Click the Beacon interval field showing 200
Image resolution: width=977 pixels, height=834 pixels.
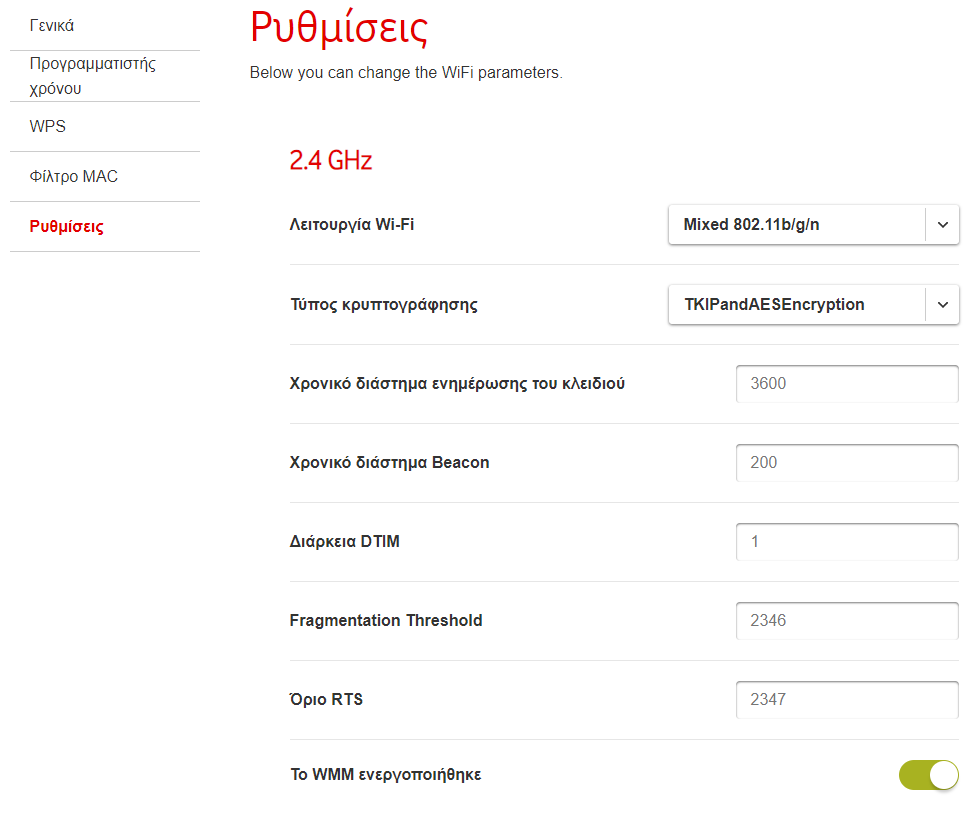point(847,463)
